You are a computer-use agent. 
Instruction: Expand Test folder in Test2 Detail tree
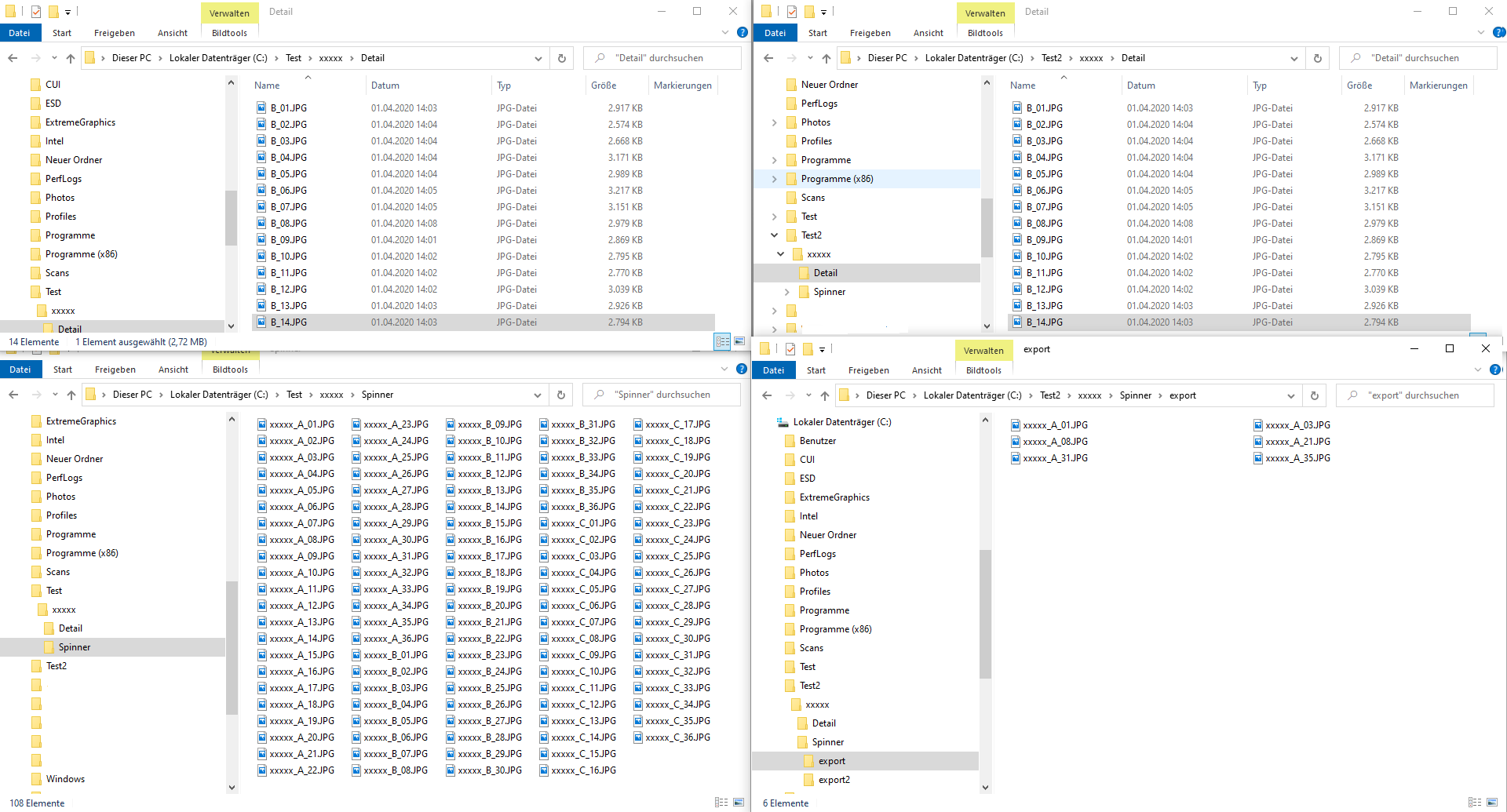point(775,217)
